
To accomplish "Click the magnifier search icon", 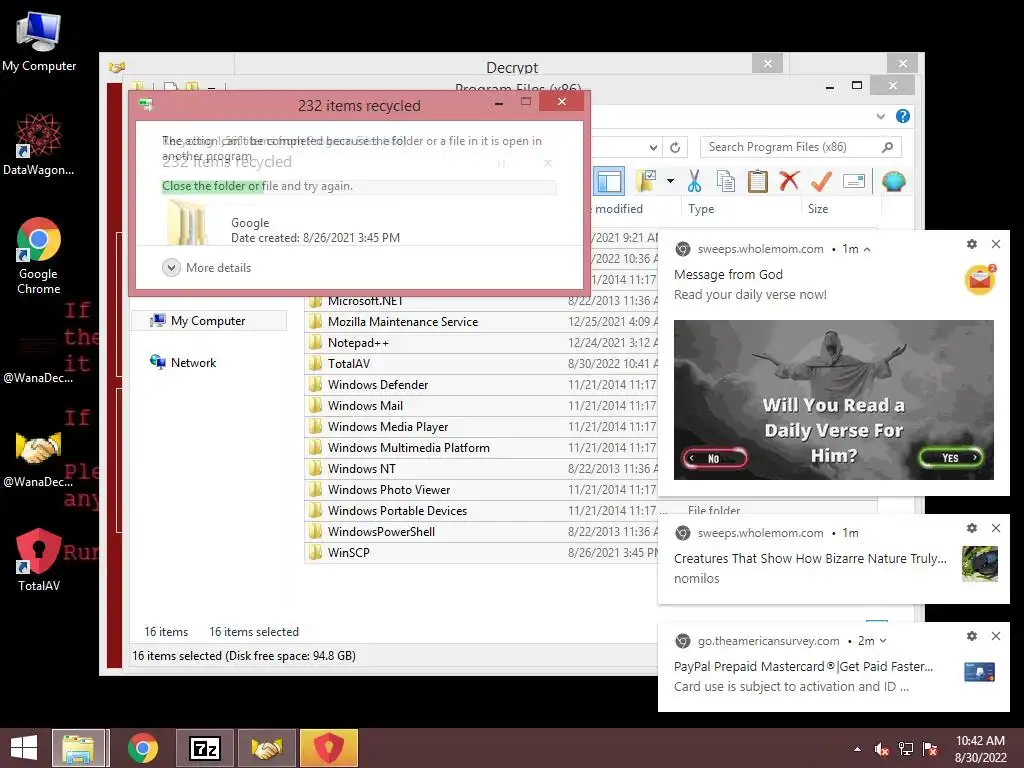I will click(x=887, y=147).
